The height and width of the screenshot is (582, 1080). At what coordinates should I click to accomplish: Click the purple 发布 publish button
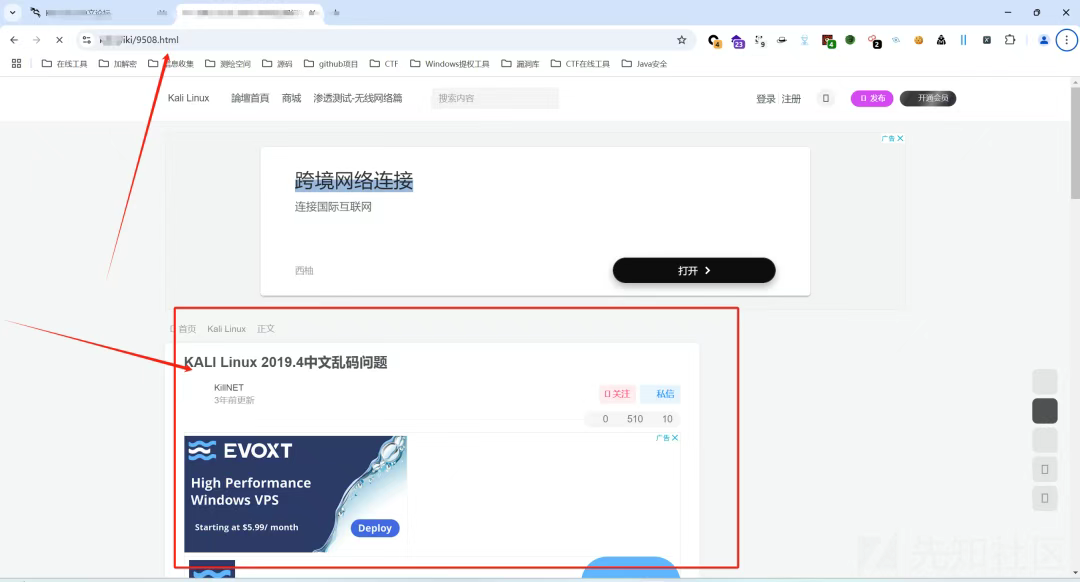872,98
